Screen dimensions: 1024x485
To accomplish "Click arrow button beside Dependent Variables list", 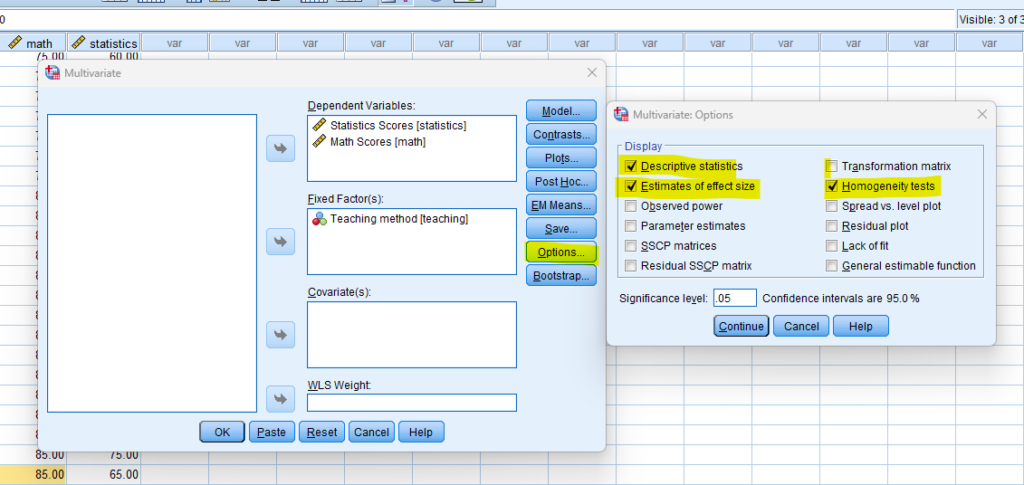I will (281, 149).
